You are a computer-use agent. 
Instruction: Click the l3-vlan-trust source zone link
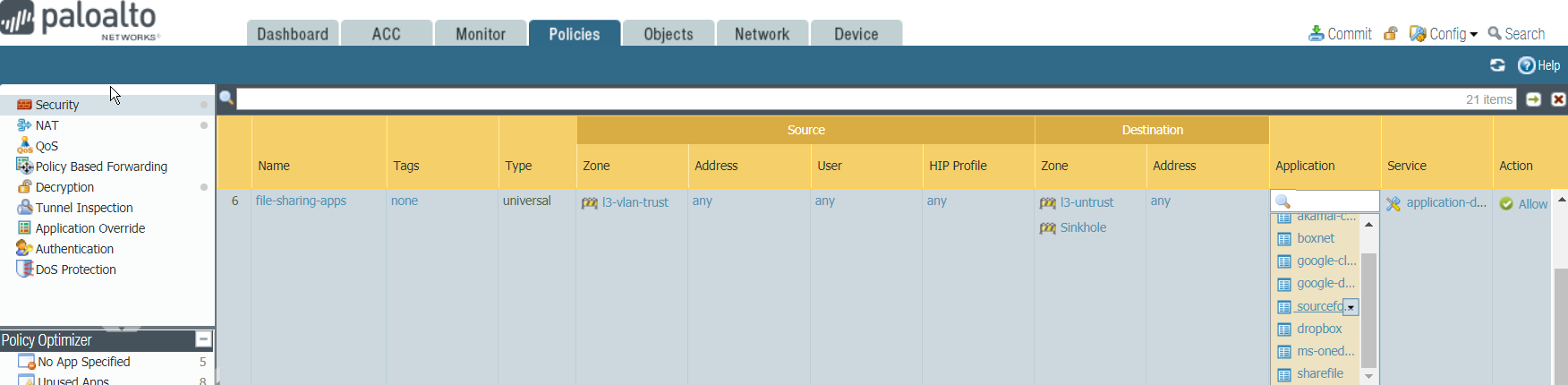coord(635,202)
